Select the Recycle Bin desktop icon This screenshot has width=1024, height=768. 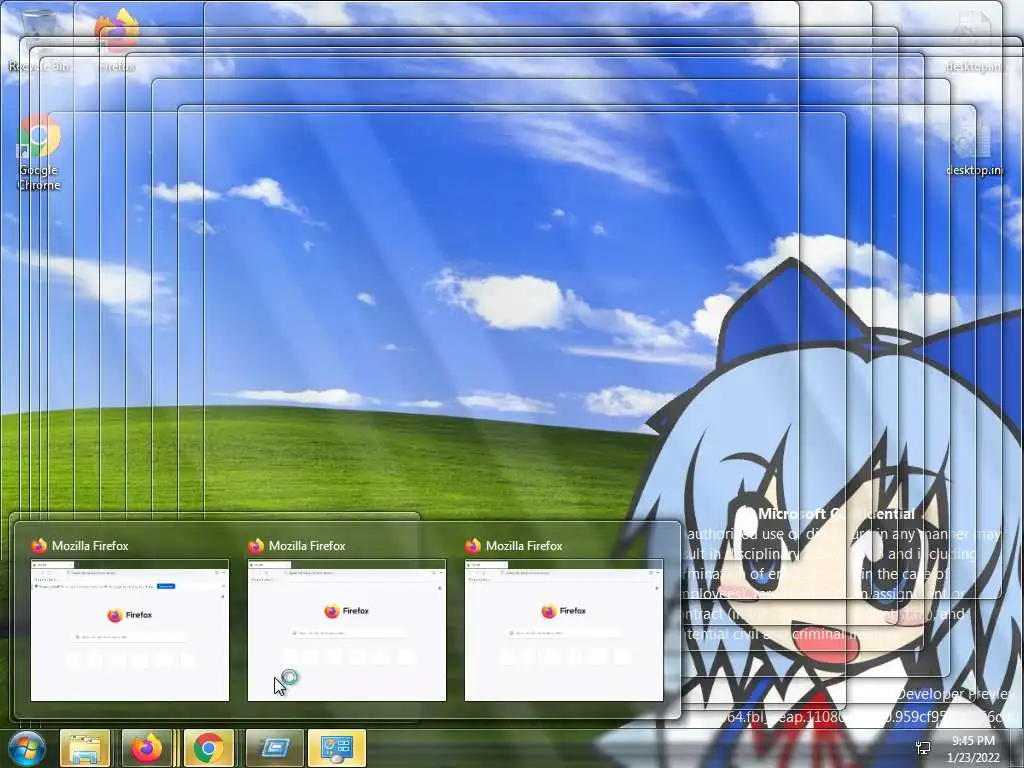(39, 40)
